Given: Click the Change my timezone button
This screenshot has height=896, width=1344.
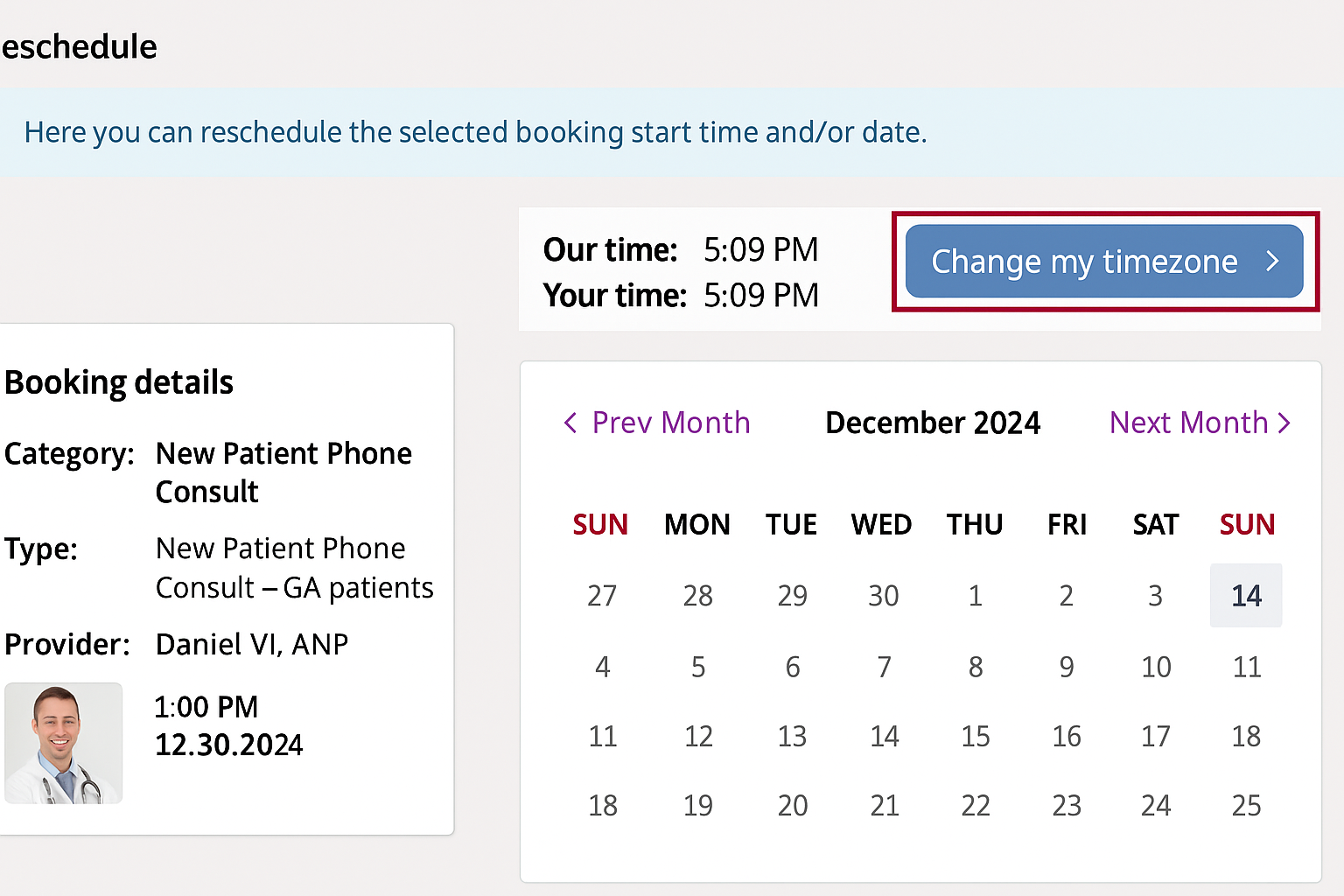Looking at the screenshot, I should tap(1104, 261).
